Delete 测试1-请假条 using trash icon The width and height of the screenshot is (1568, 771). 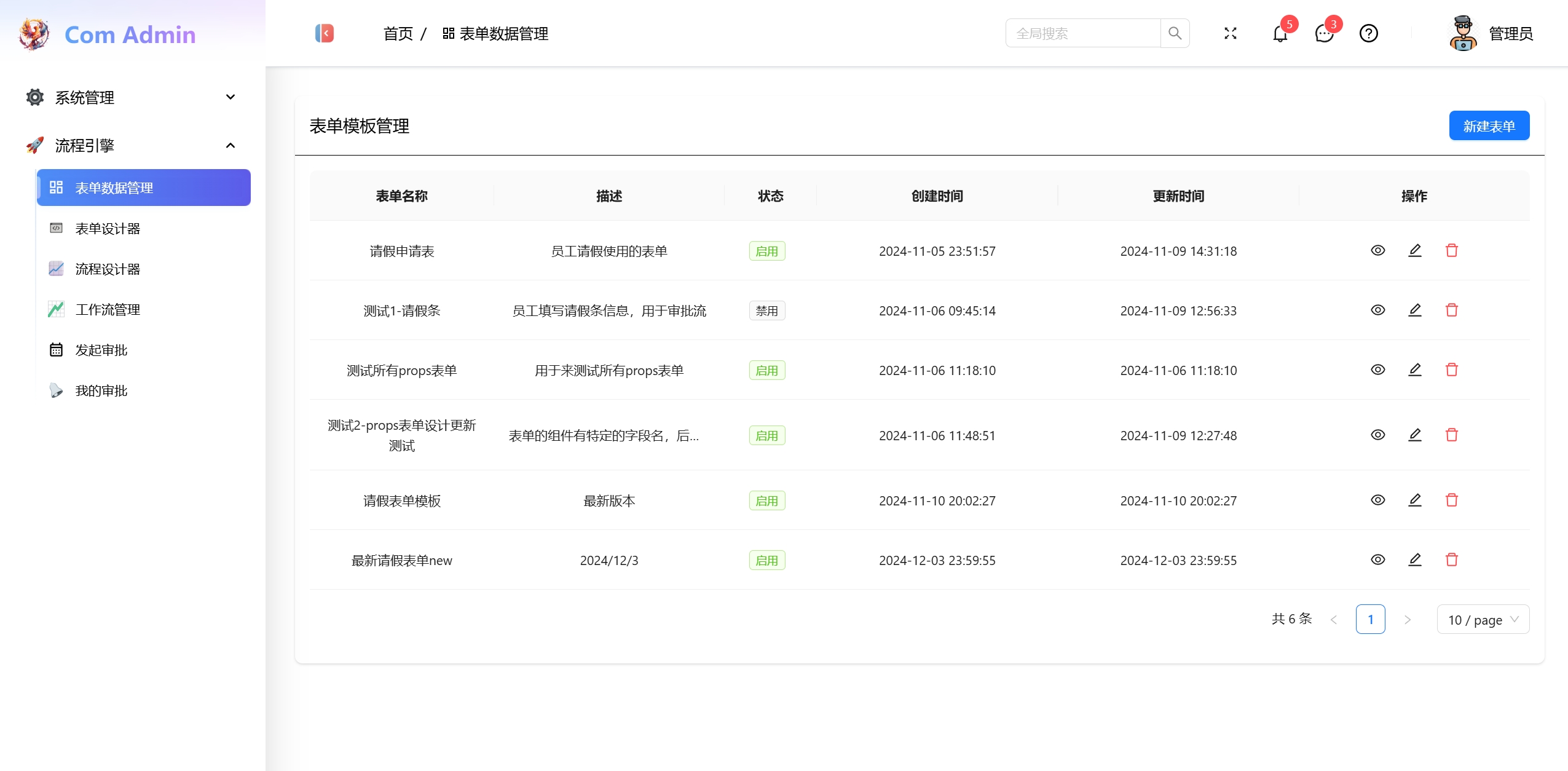click(x=1452, y=310)
